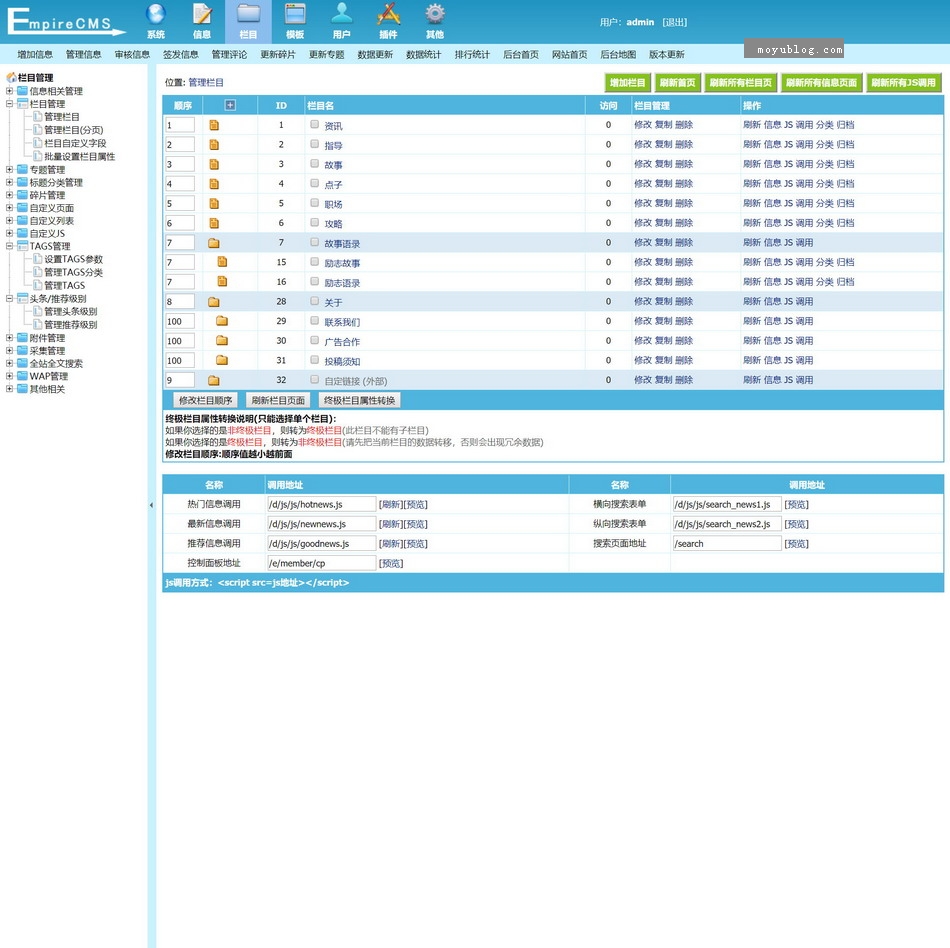The width and height of the screenshot is (950, 948).
Task: Click the green 刷新首页 button
Action: click(x=677, y=83)
